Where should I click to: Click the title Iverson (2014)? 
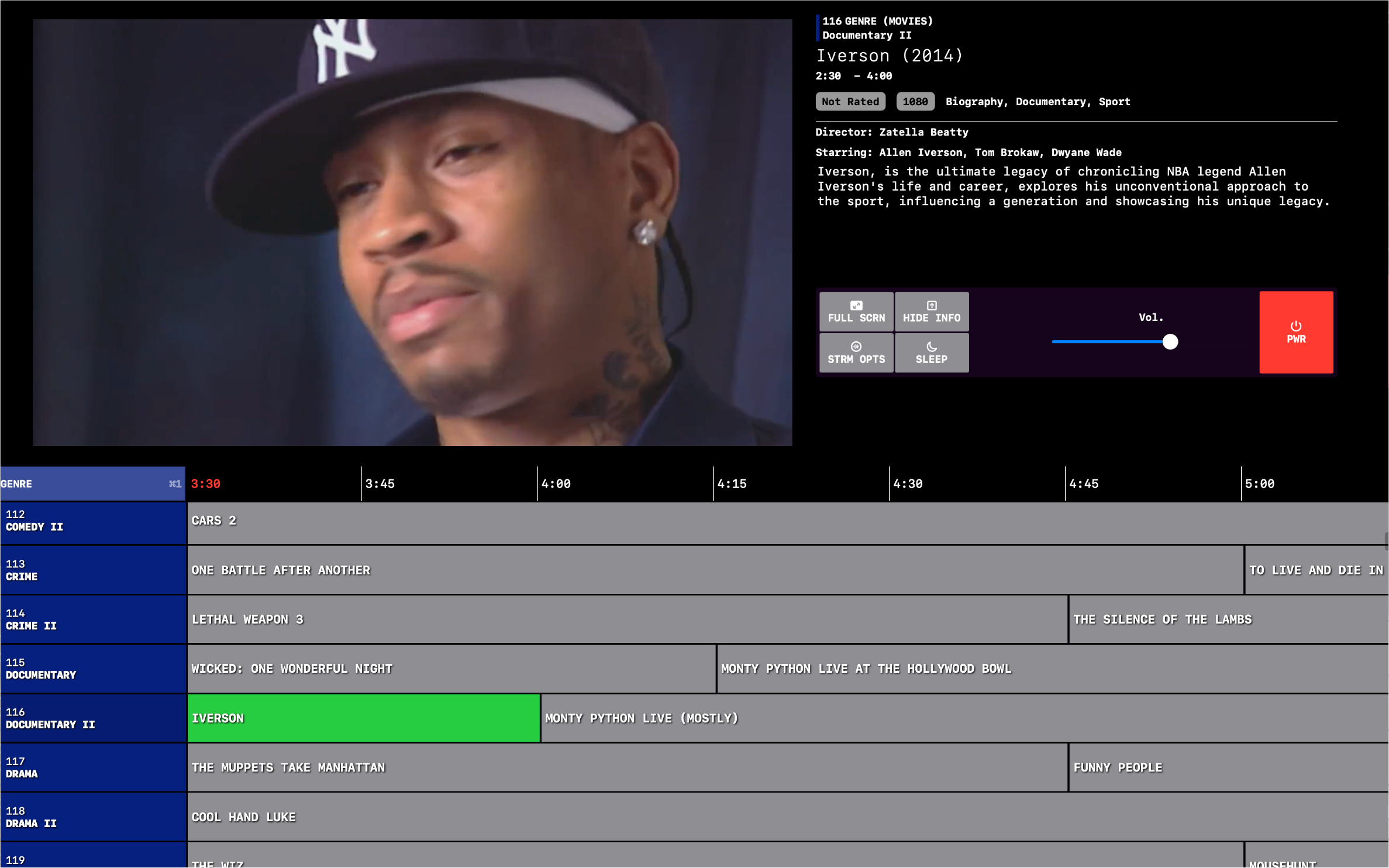(890, 56)
